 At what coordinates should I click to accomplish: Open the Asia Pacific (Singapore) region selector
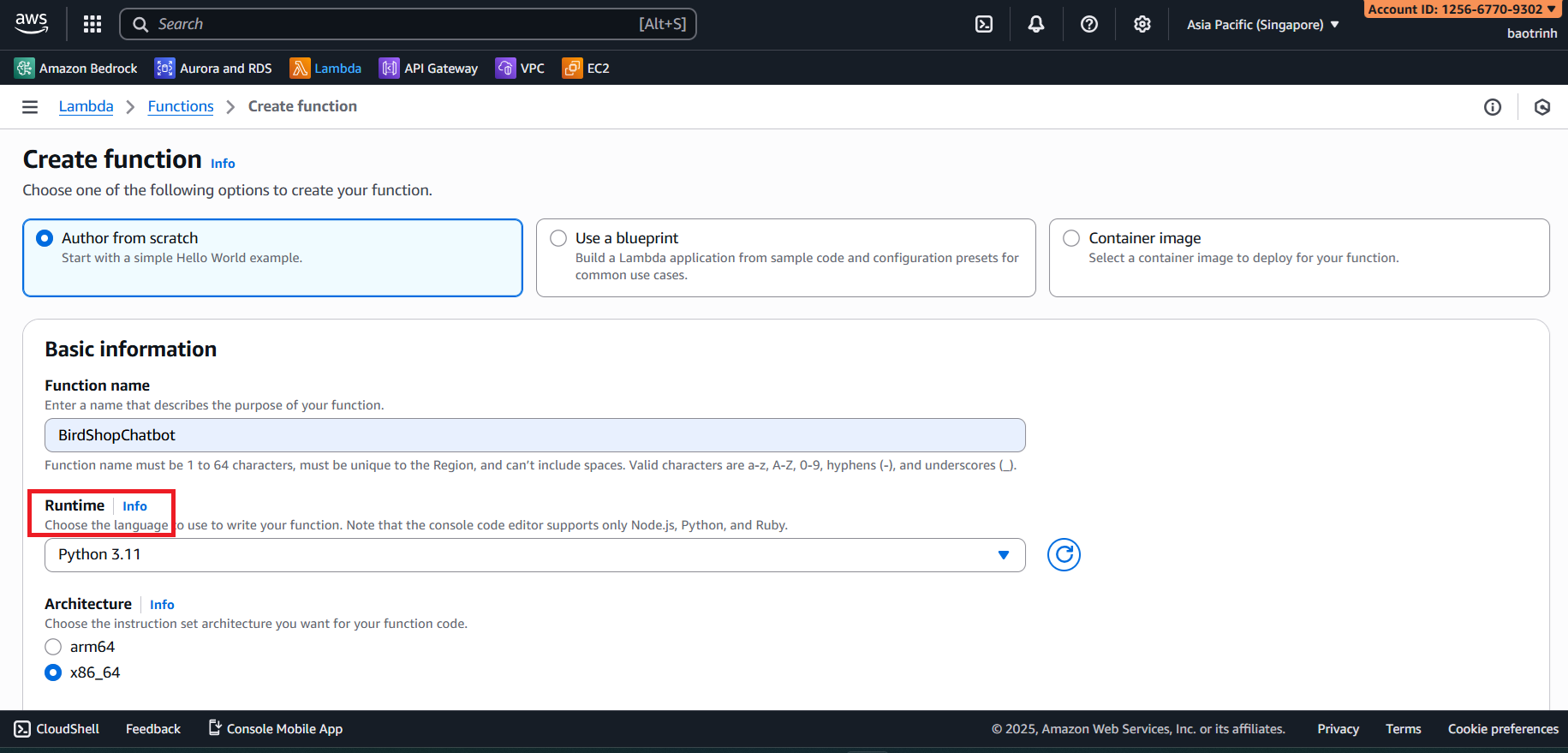pyautogui.click(x=1262, y=25)
